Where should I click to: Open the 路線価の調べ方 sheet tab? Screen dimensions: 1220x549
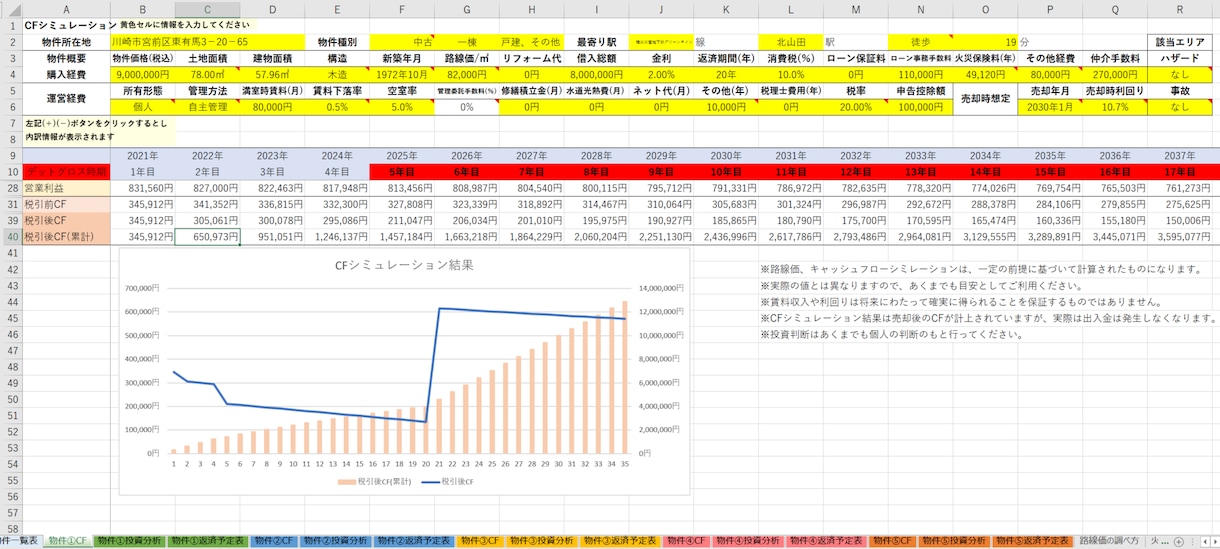(x=1109, y=541)
